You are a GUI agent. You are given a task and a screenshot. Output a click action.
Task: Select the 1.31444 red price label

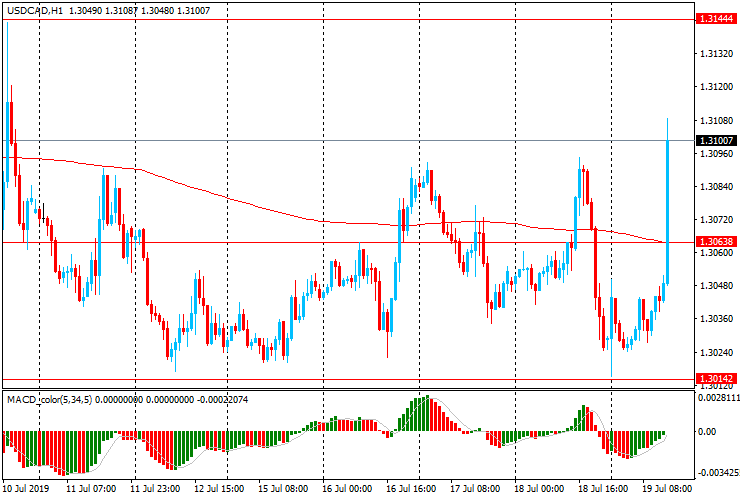[x=716, y=19]
